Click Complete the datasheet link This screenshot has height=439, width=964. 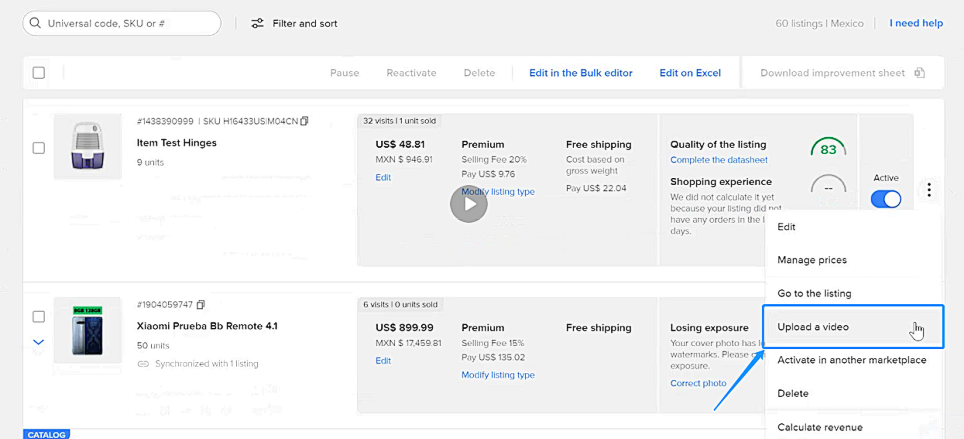pos(719,160)
